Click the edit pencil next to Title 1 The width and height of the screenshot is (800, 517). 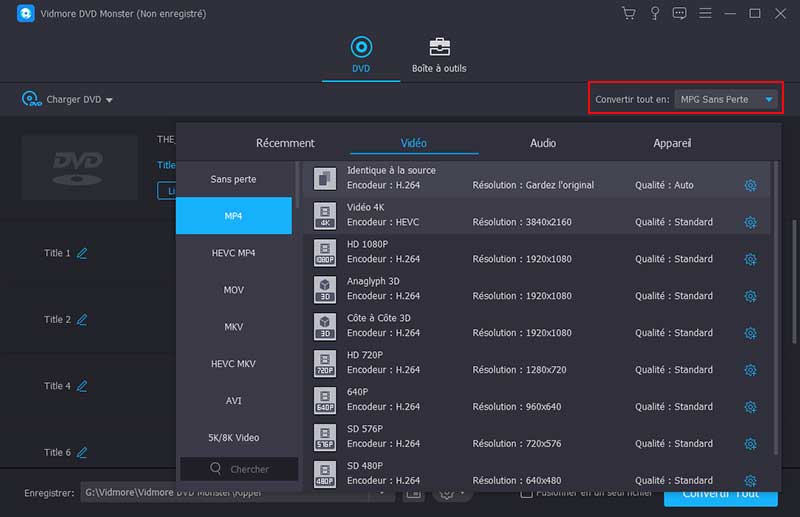coord(82,253)
